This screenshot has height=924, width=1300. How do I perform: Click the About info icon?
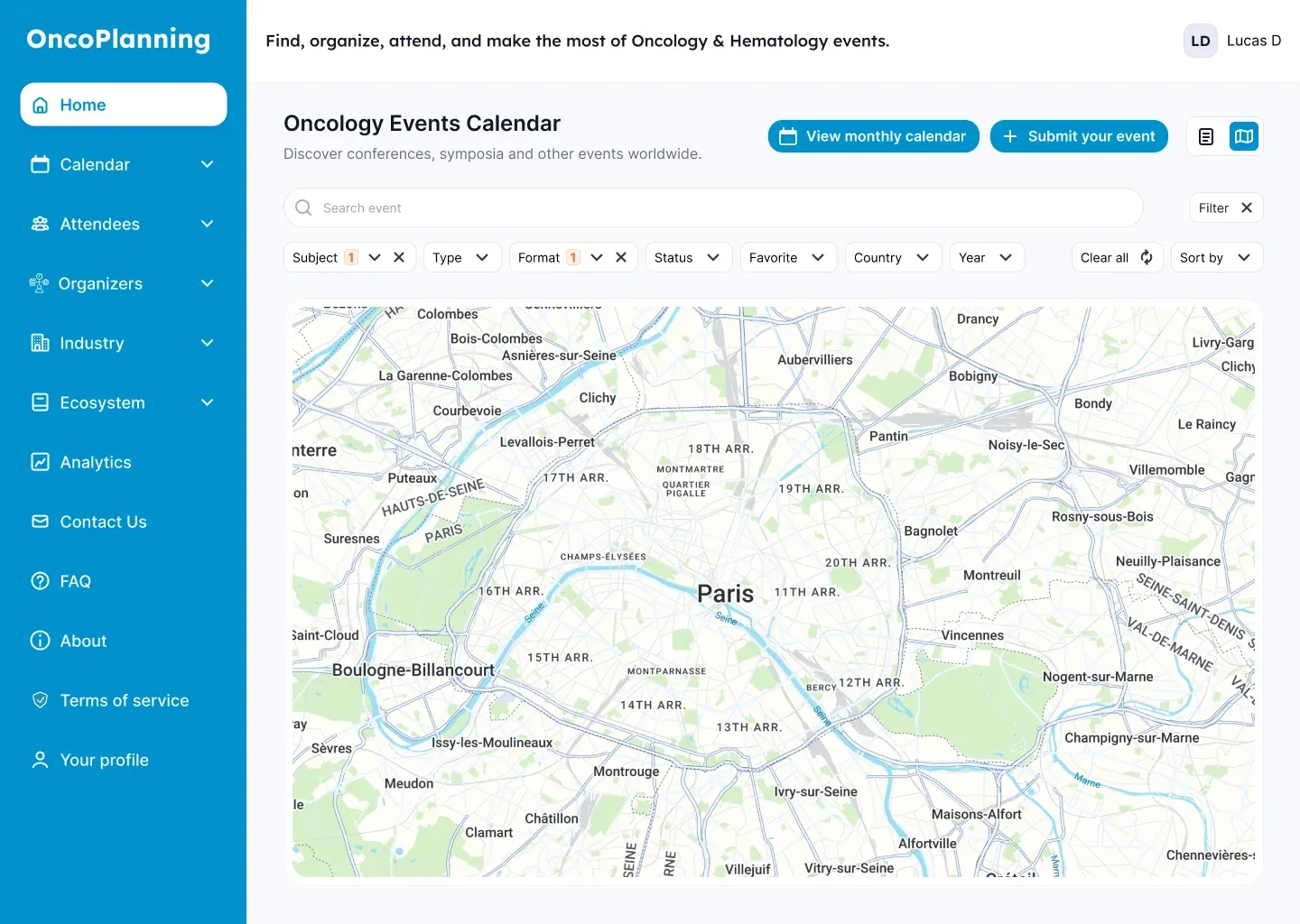point(40,641)
